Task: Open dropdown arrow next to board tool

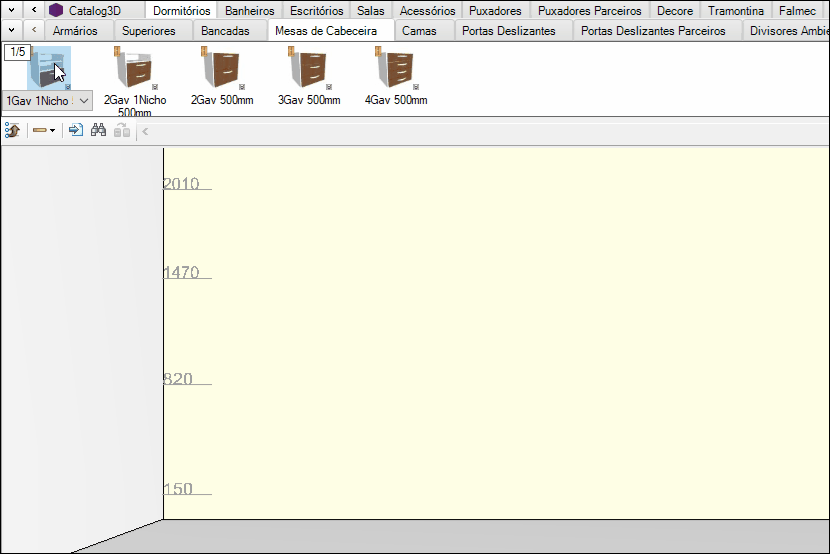Action: (52, 131)
